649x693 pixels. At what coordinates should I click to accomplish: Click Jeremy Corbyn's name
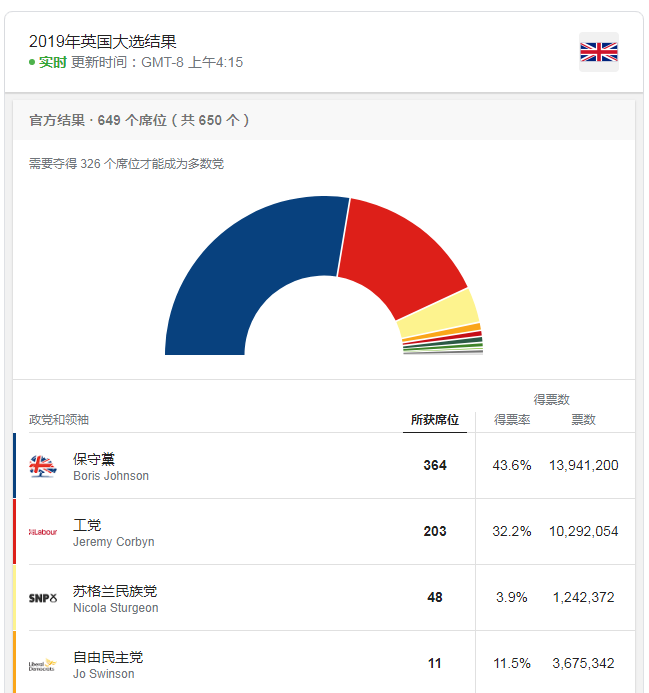(x=114, y=542)
